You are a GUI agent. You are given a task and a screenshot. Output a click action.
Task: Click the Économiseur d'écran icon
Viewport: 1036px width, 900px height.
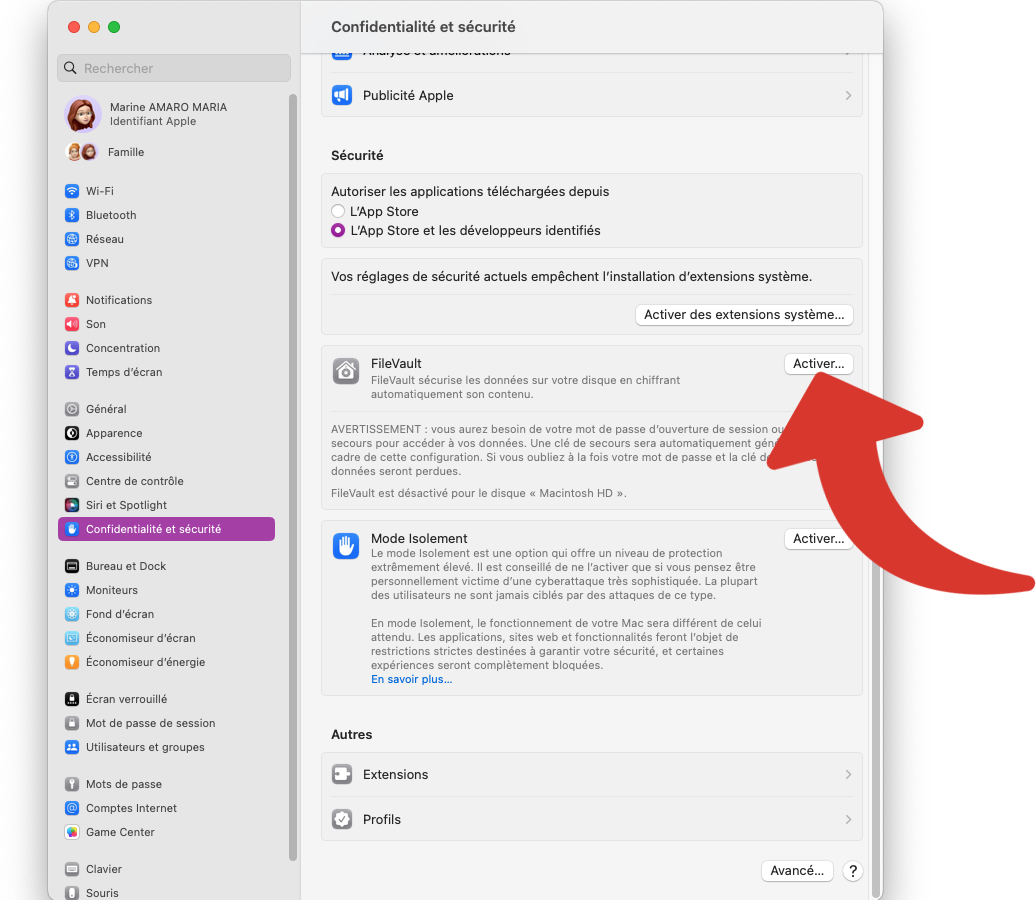tap(72, 638)
